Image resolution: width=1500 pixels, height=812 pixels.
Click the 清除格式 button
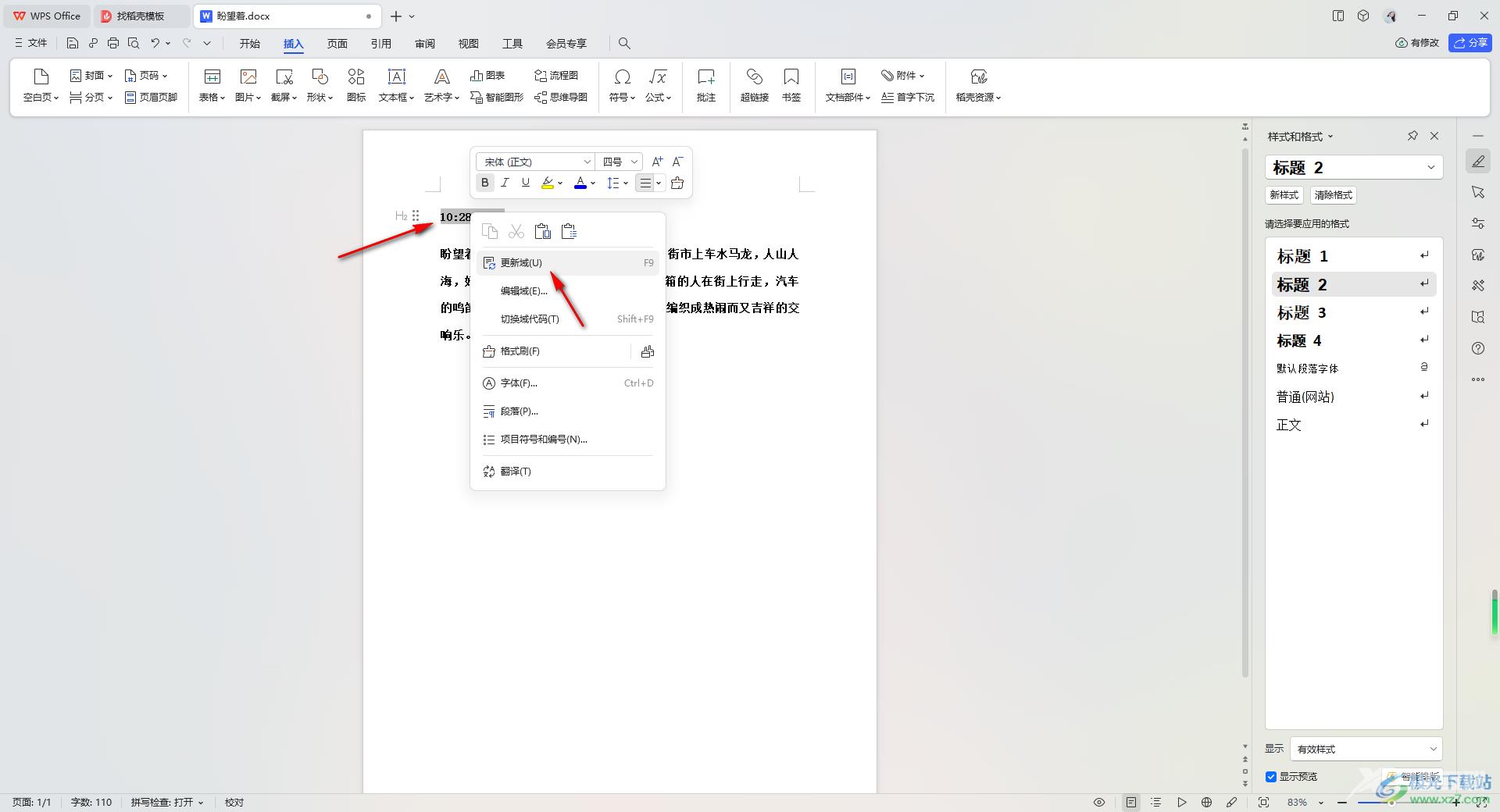(x=1333, y=195)
